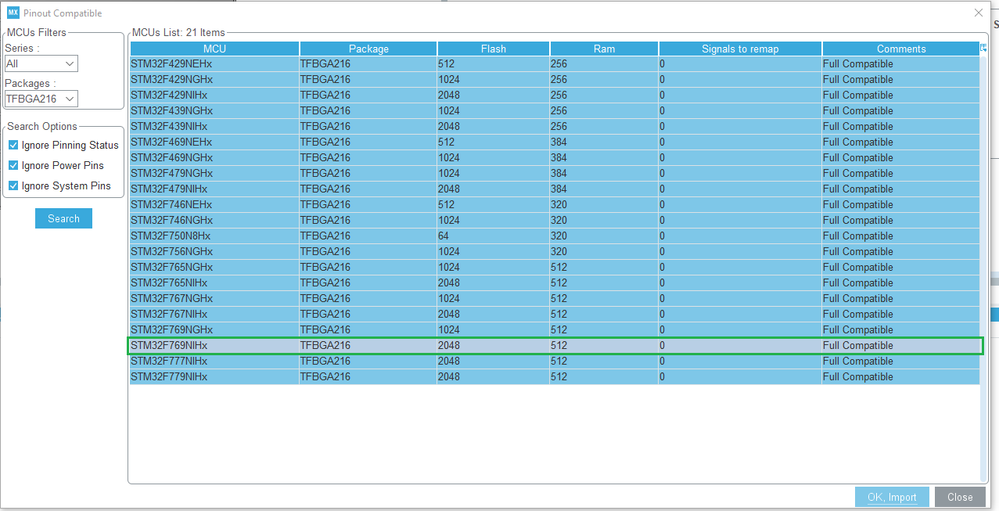Select the STM32F479NIHx row
Image resolution: width=999 pixels, height=511 pixels.
point(555,189)
